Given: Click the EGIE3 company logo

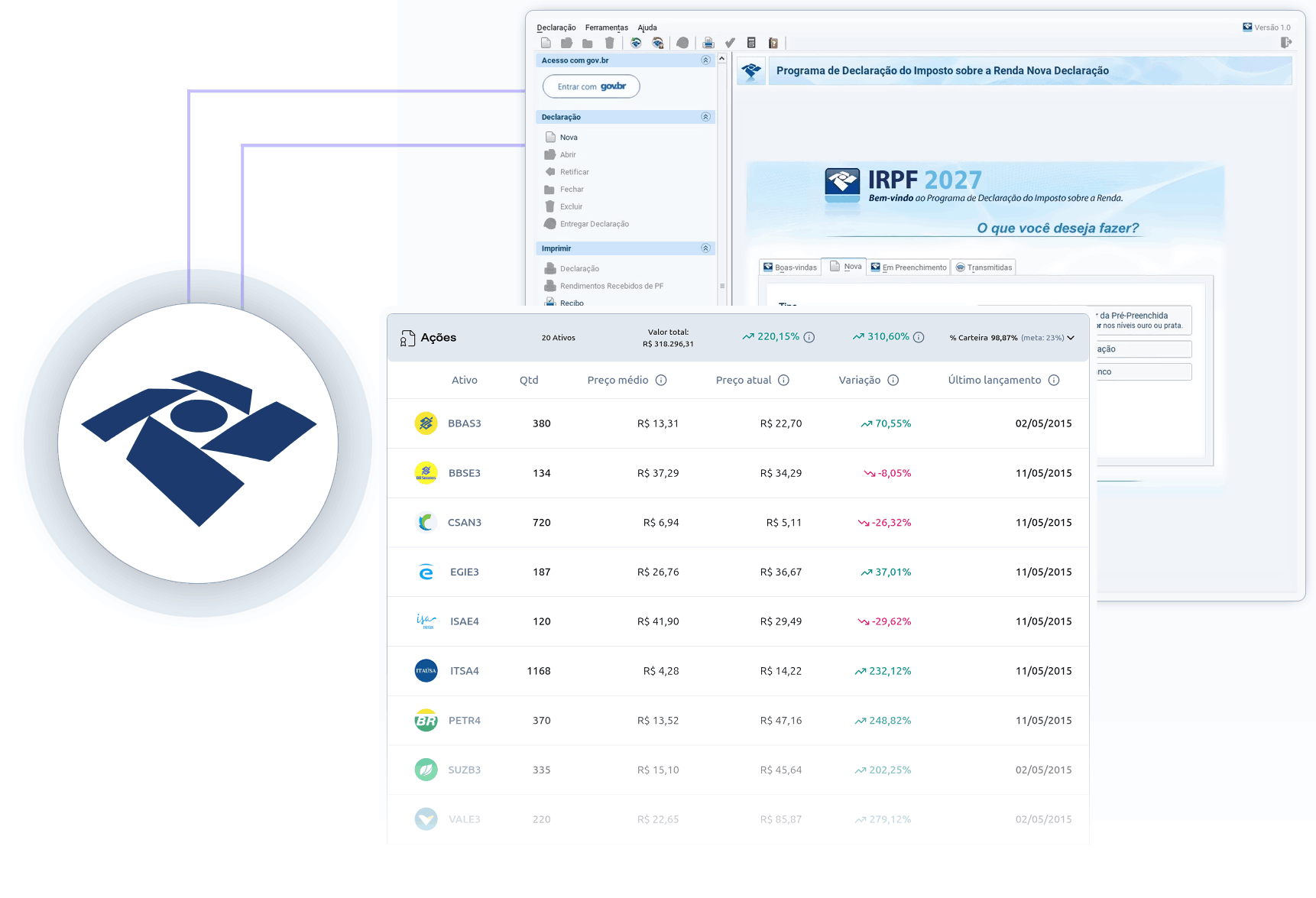Looking at the screenshot, I should 426,572.
